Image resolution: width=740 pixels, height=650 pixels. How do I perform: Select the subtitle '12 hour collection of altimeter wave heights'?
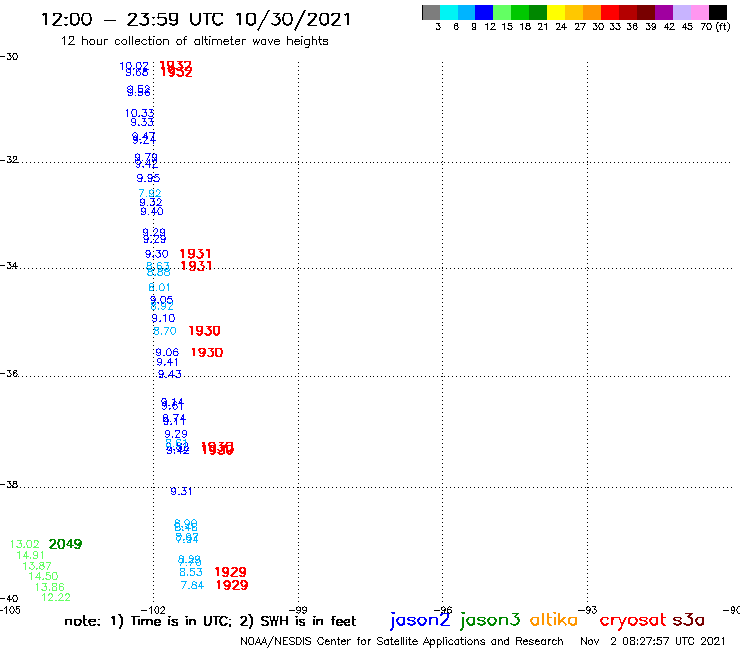click(x=194, y=41)
